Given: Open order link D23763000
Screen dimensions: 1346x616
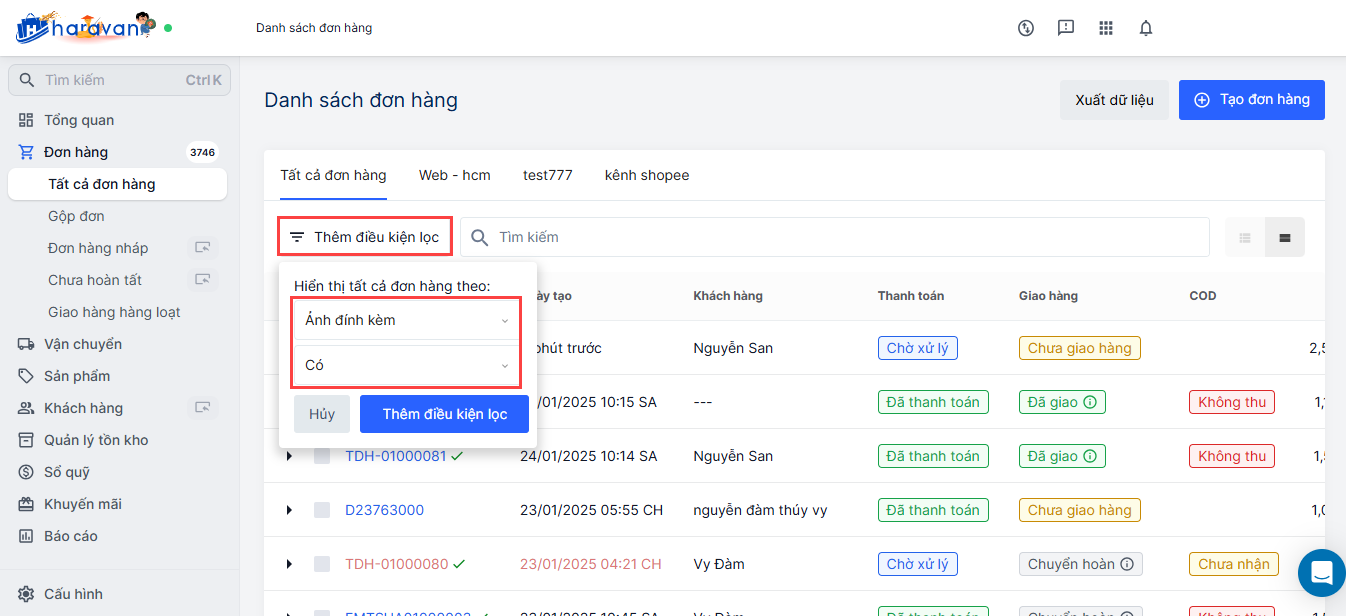Looking at the screenshot, I should pyautogui.click(x=384, y=510).
